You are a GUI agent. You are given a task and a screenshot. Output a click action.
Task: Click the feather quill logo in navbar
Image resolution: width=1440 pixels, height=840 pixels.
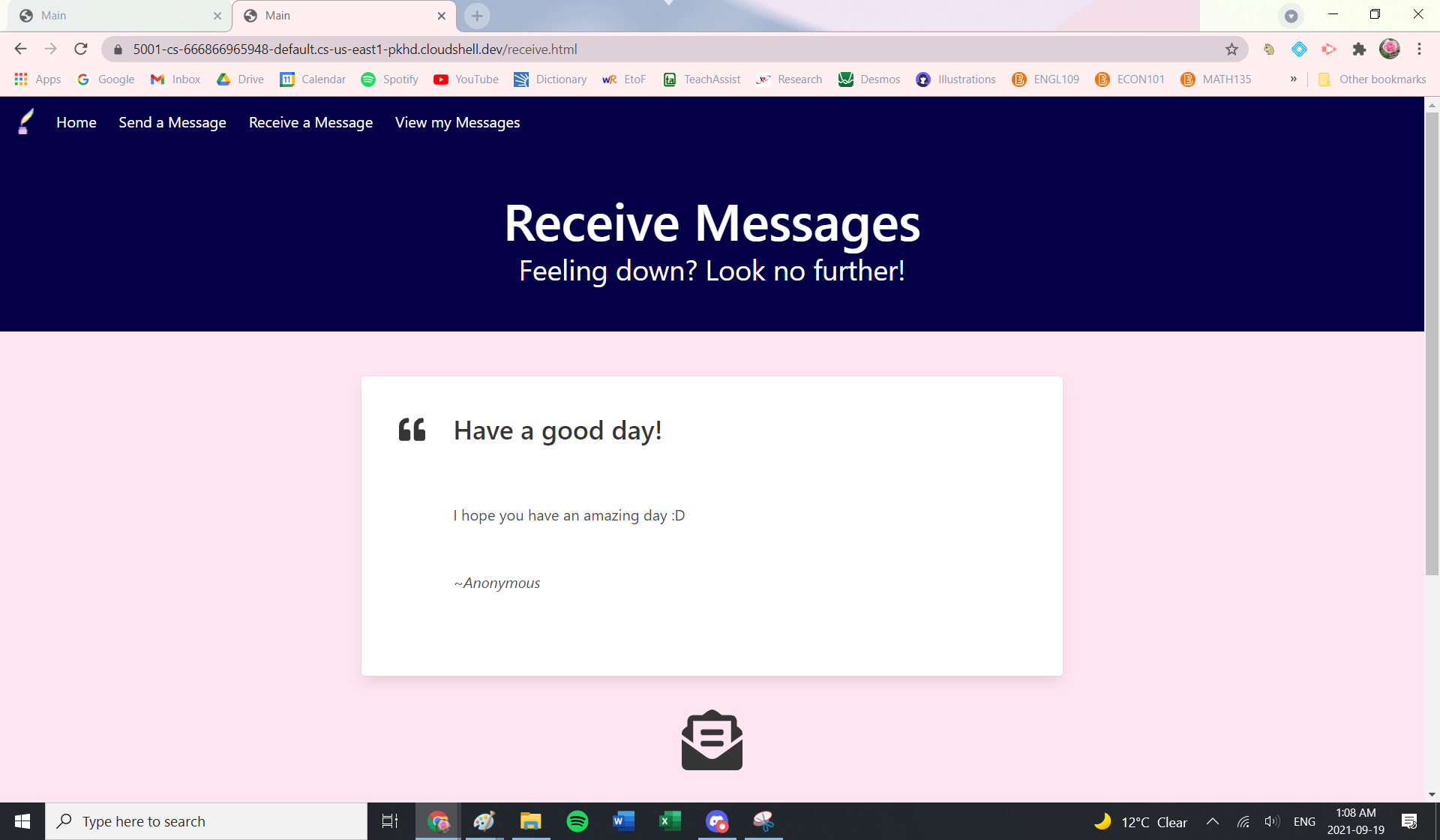tap(25, 121)
